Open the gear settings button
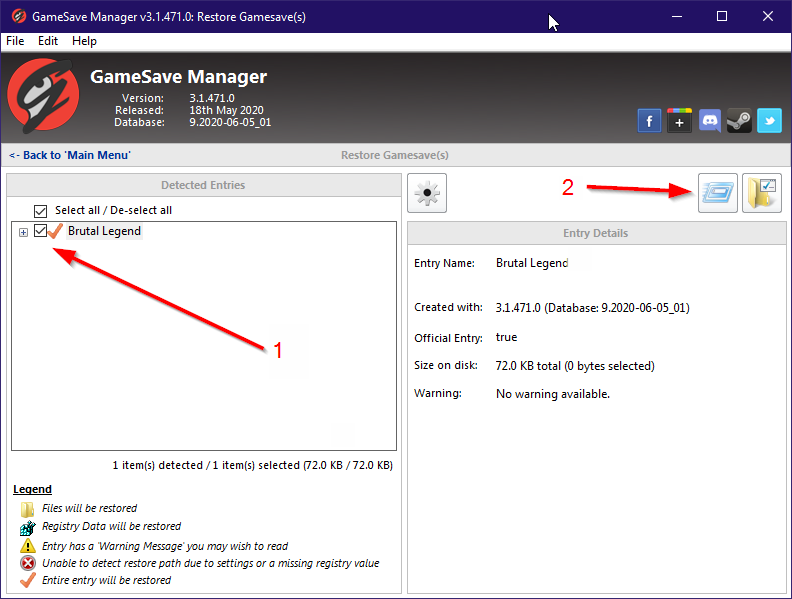The image size is (792, 599). [427, 193]
